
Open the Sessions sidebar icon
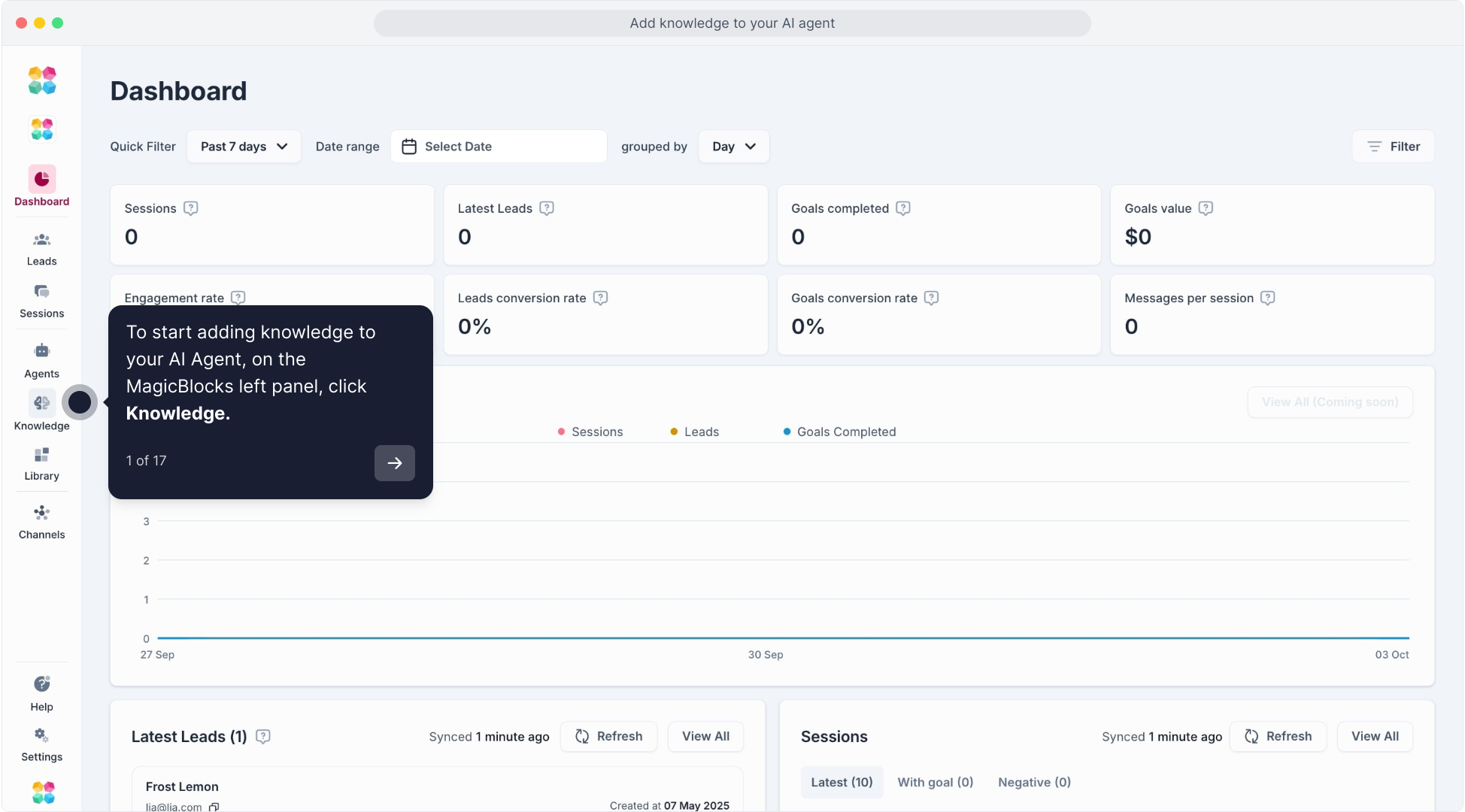click(41, 292)
